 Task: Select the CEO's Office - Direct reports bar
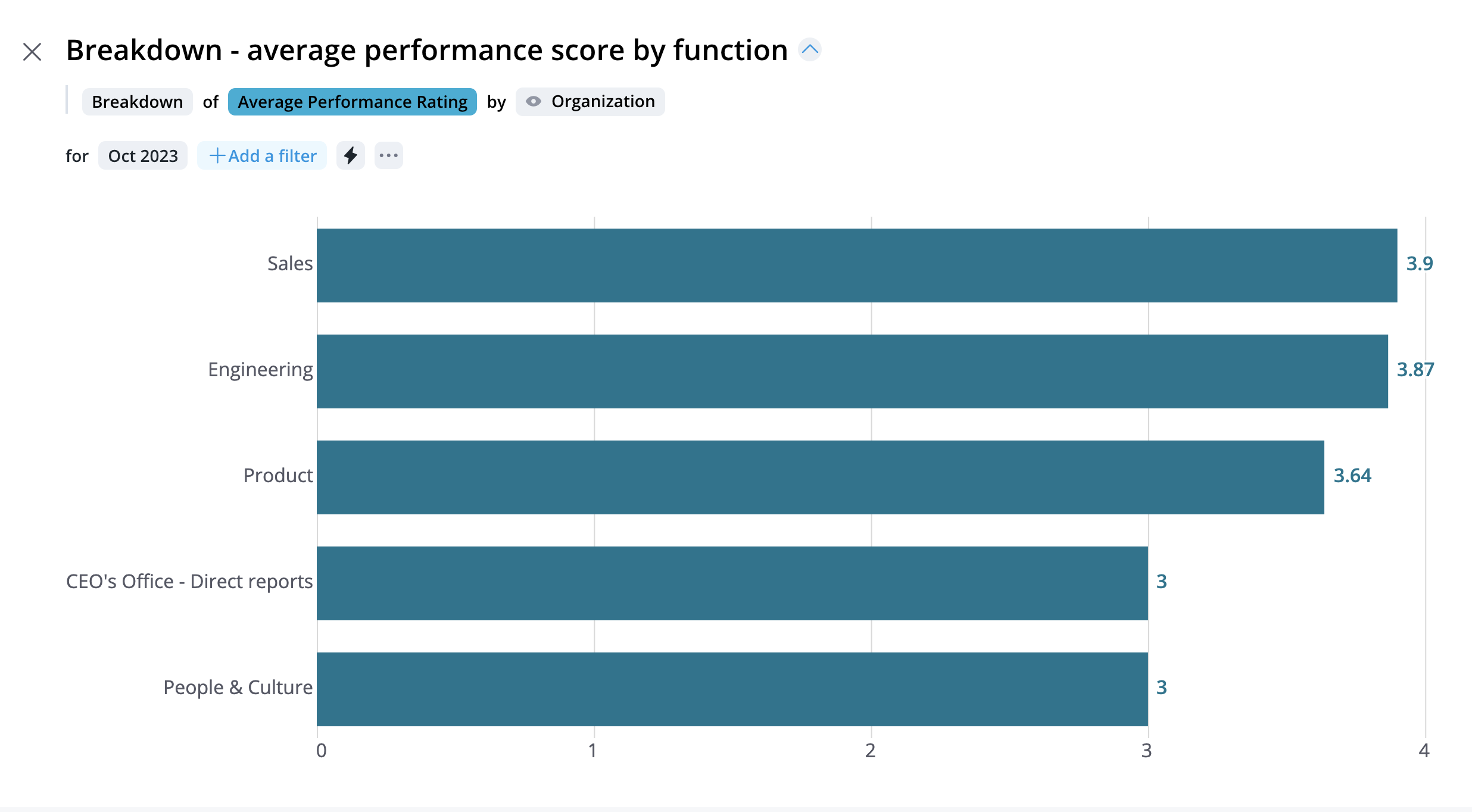click(732, 583)
